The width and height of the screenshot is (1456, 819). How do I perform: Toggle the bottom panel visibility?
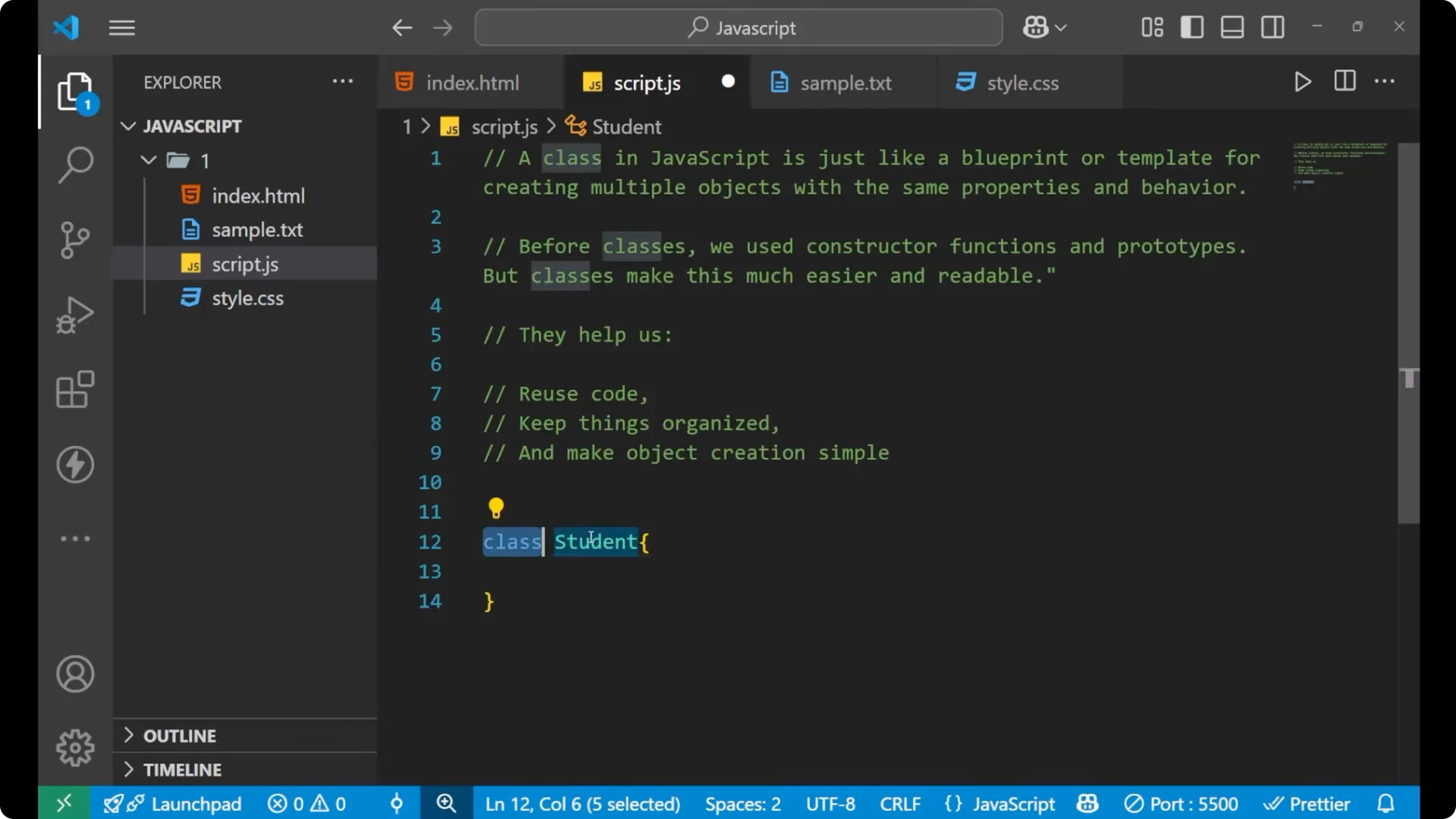click(1232, 27)
